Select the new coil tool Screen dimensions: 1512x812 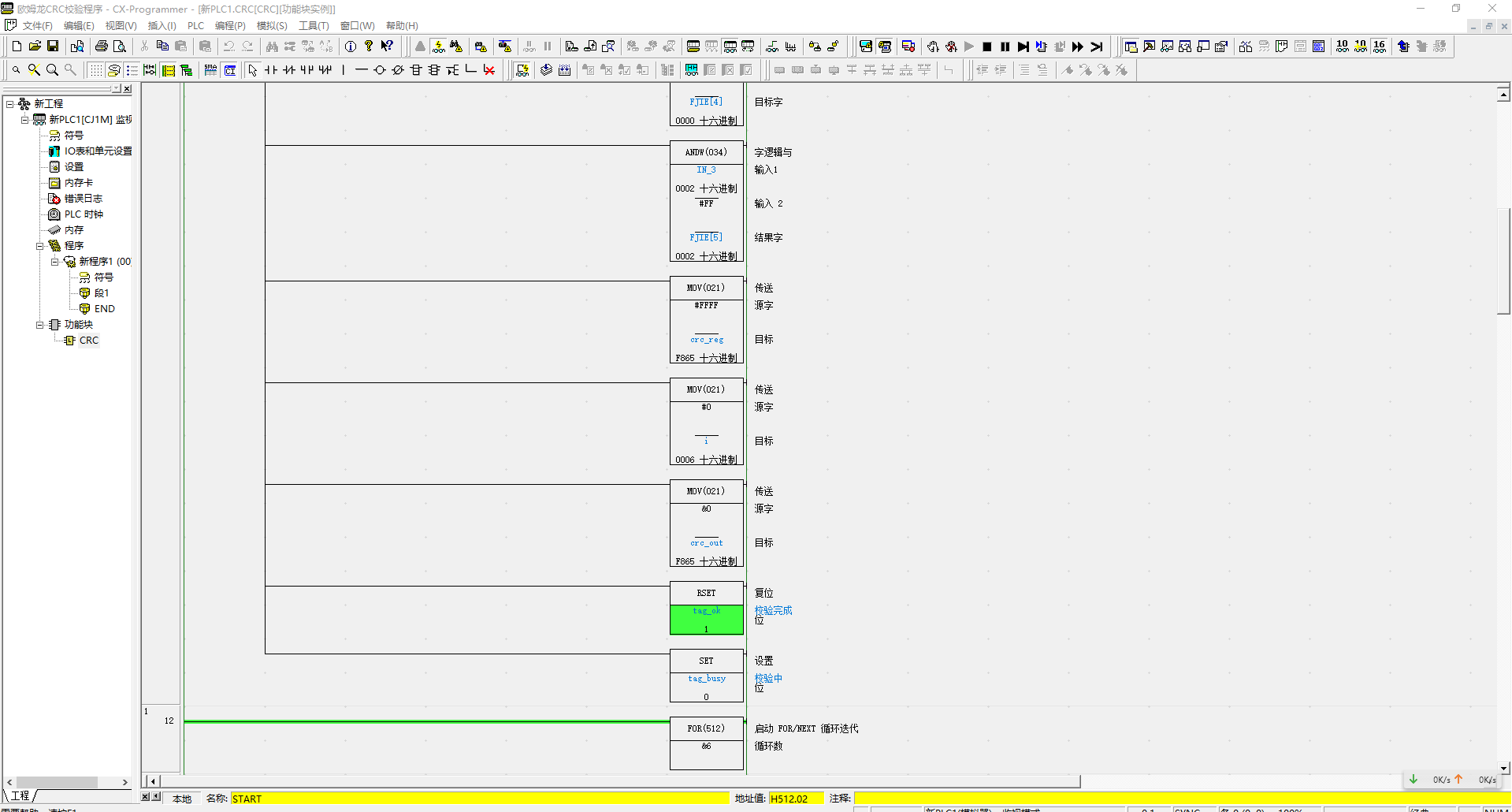pos(380,70)
